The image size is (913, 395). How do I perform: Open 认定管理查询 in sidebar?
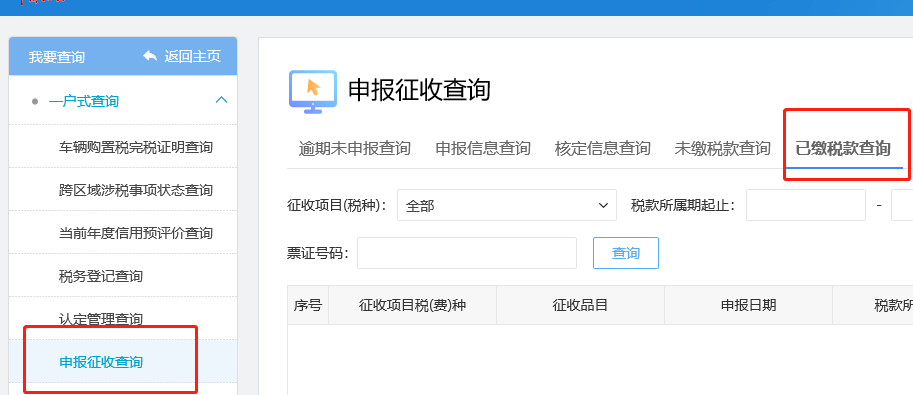pos(101,319)
